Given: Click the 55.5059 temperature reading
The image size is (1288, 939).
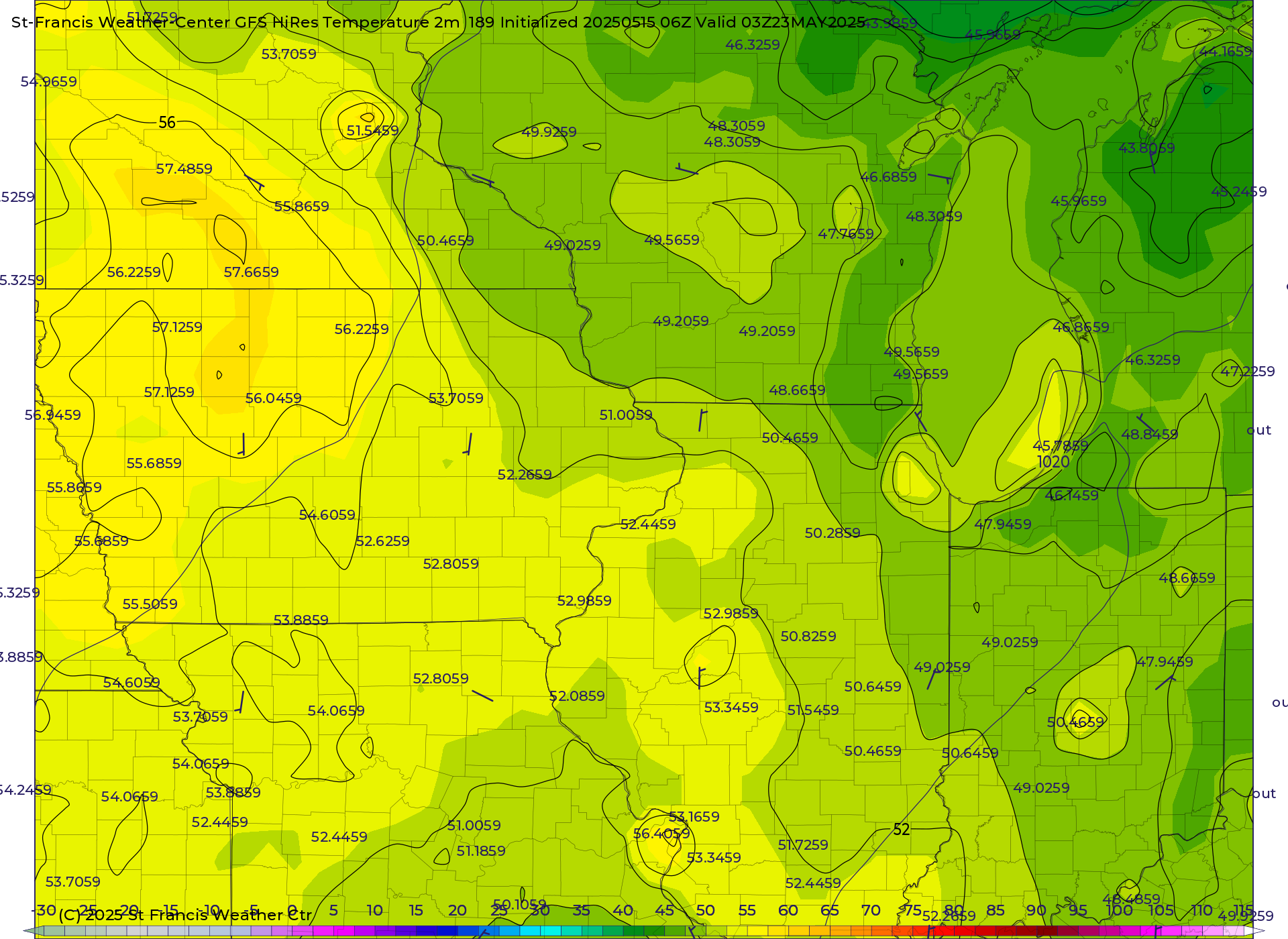Looking at the screenshot, I should click(150, 604).
